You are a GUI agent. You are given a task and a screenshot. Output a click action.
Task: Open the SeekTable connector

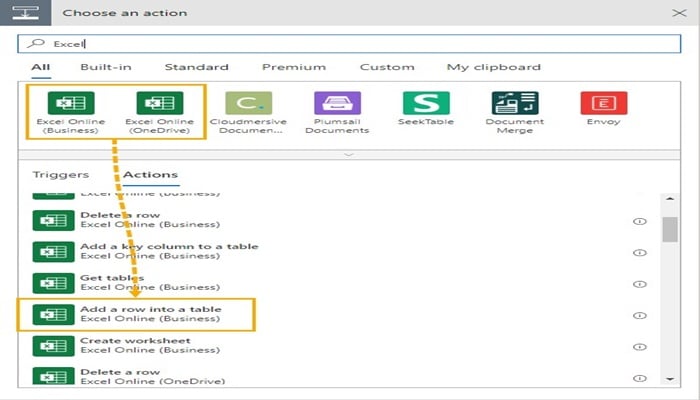(x=426, y=108)
